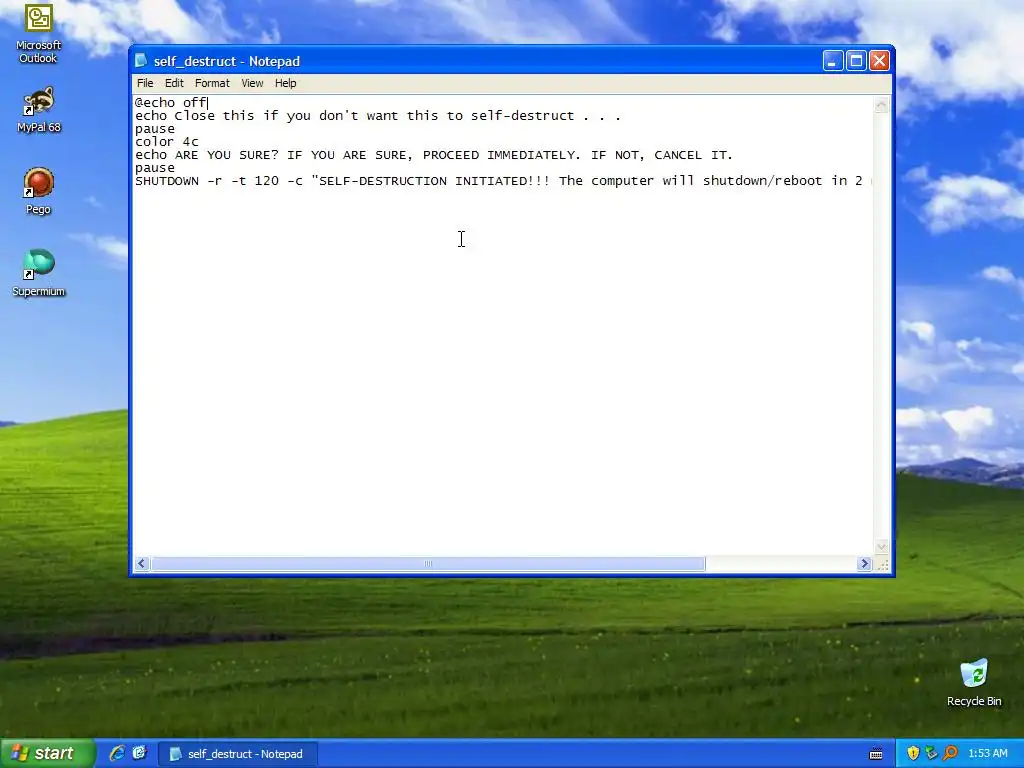Image resolution: width=1024 pixels, height=768 pixels.
Task: Select the Pego desktop shortcut
Action: point(39,191)
